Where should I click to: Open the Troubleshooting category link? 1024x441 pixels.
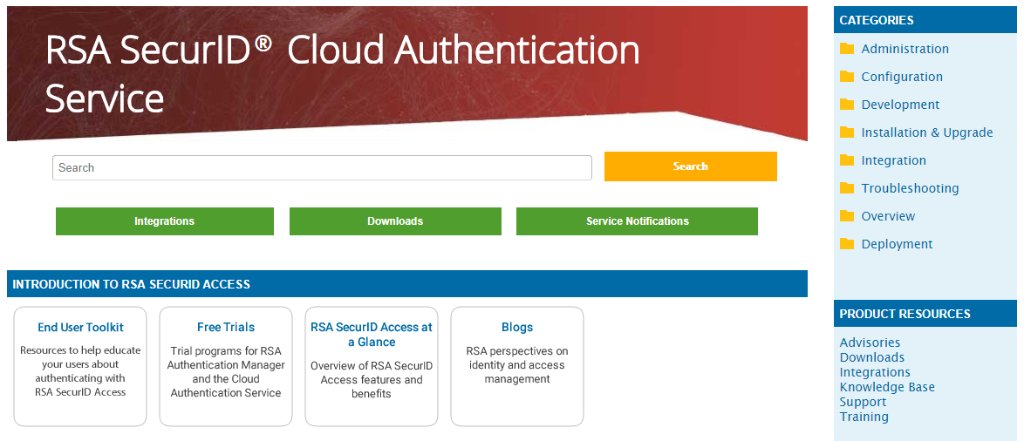point(910,188)
